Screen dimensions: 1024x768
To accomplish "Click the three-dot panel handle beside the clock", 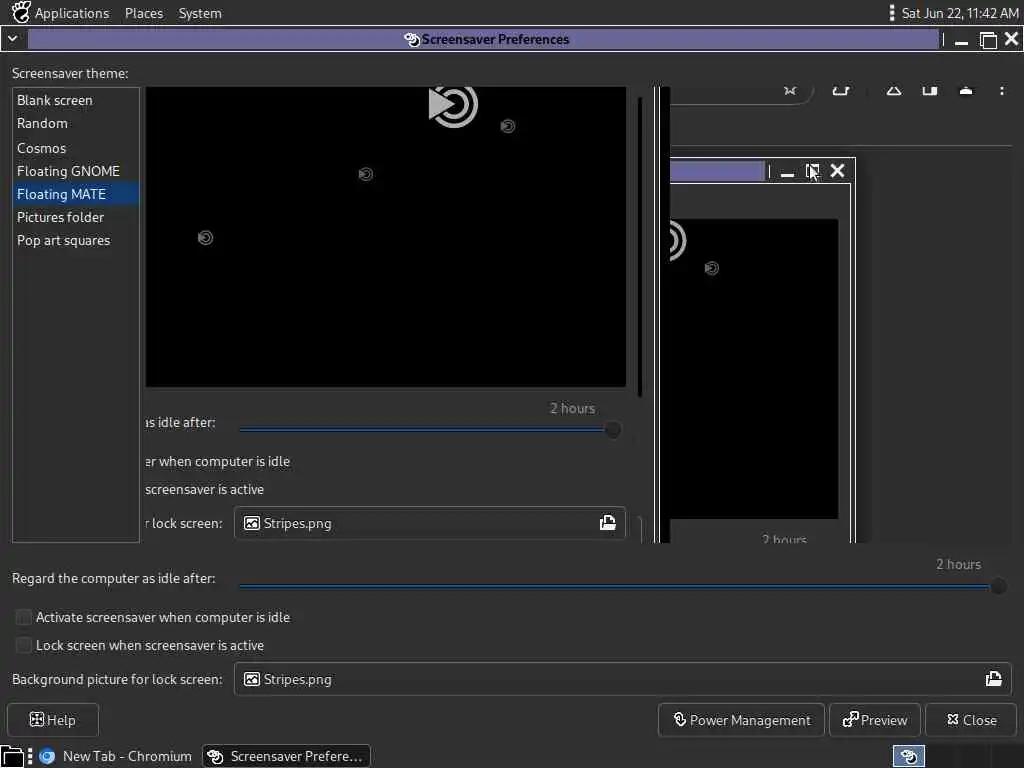I will 891,13.
